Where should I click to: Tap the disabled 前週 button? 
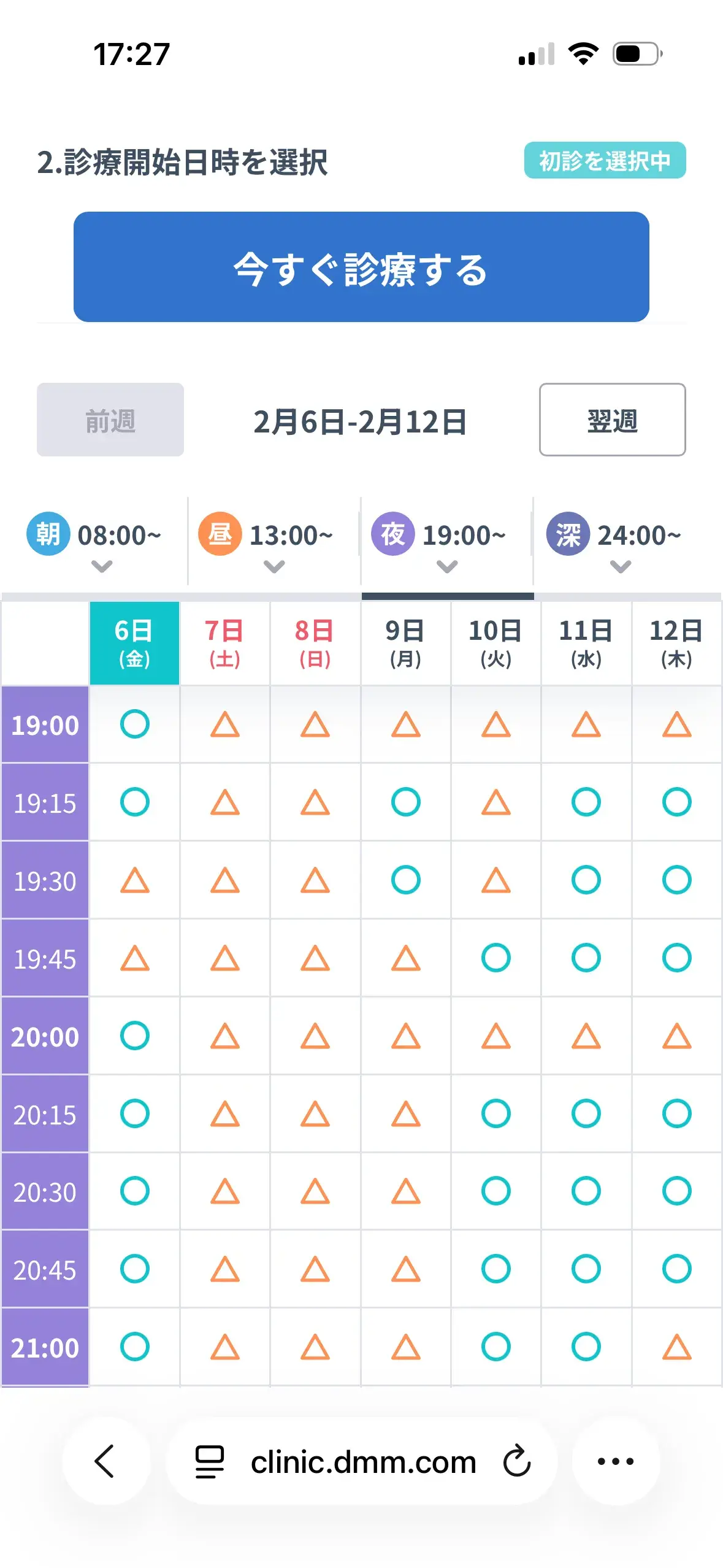point(110,420)
